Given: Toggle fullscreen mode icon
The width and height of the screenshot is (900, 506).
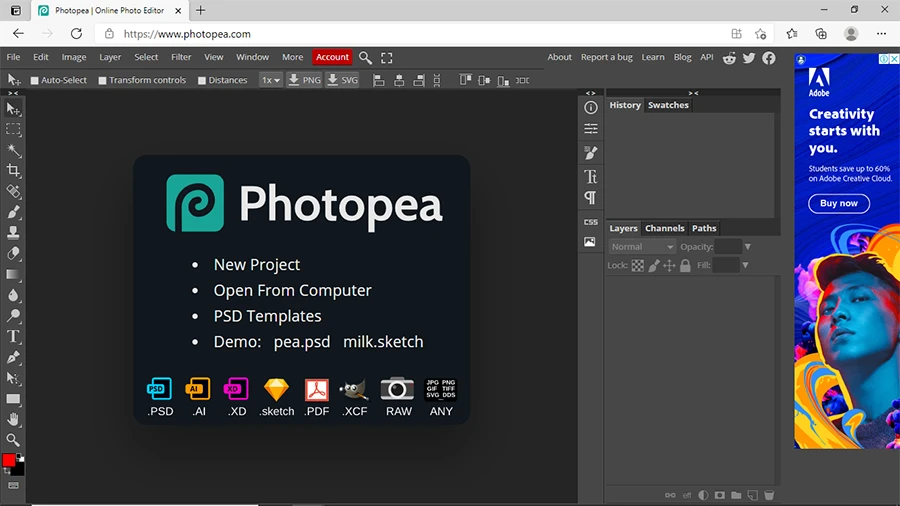Looking at the screenshot, I should [387, 58].
